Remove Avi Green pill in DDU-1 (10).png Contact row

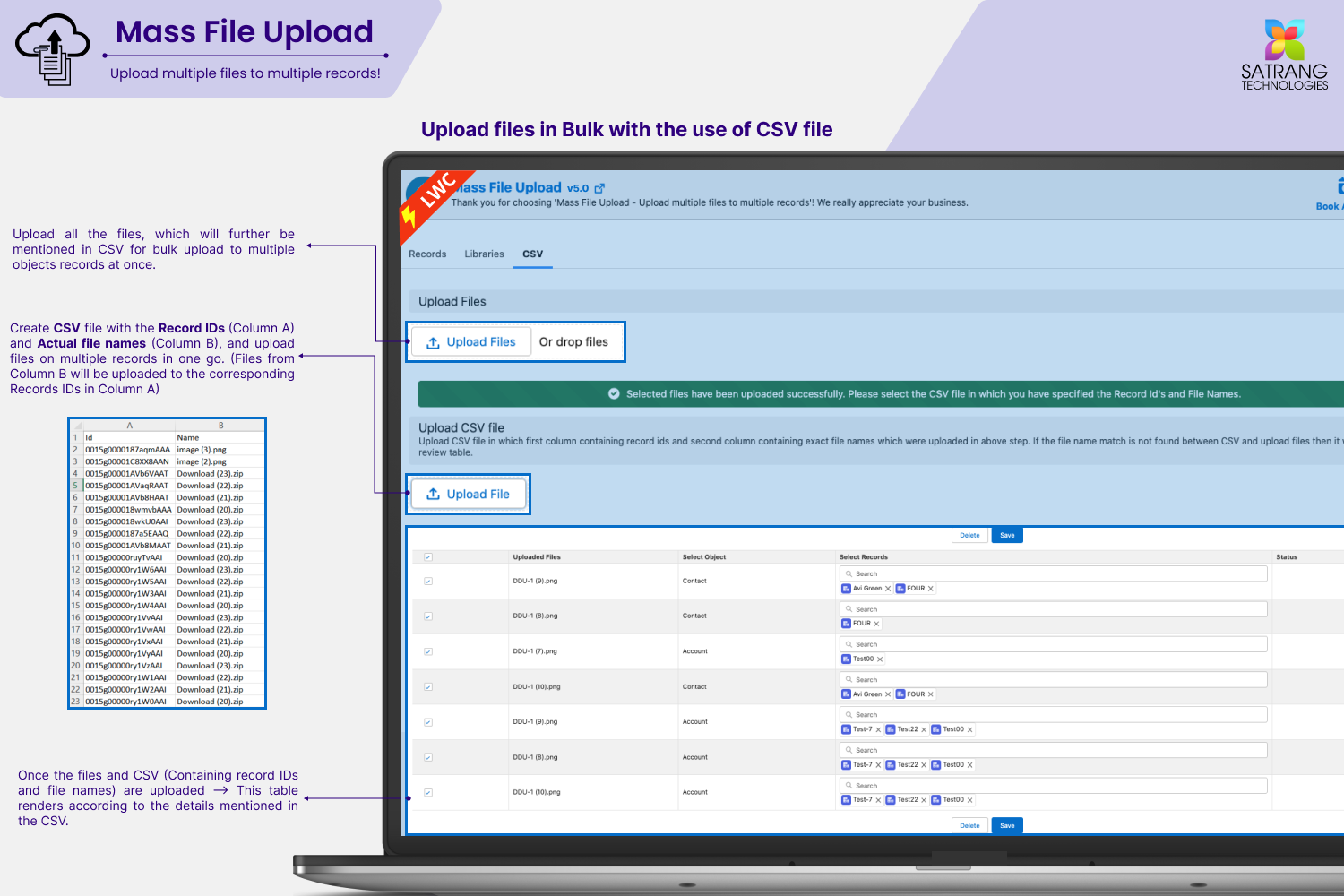pos(888,694)
